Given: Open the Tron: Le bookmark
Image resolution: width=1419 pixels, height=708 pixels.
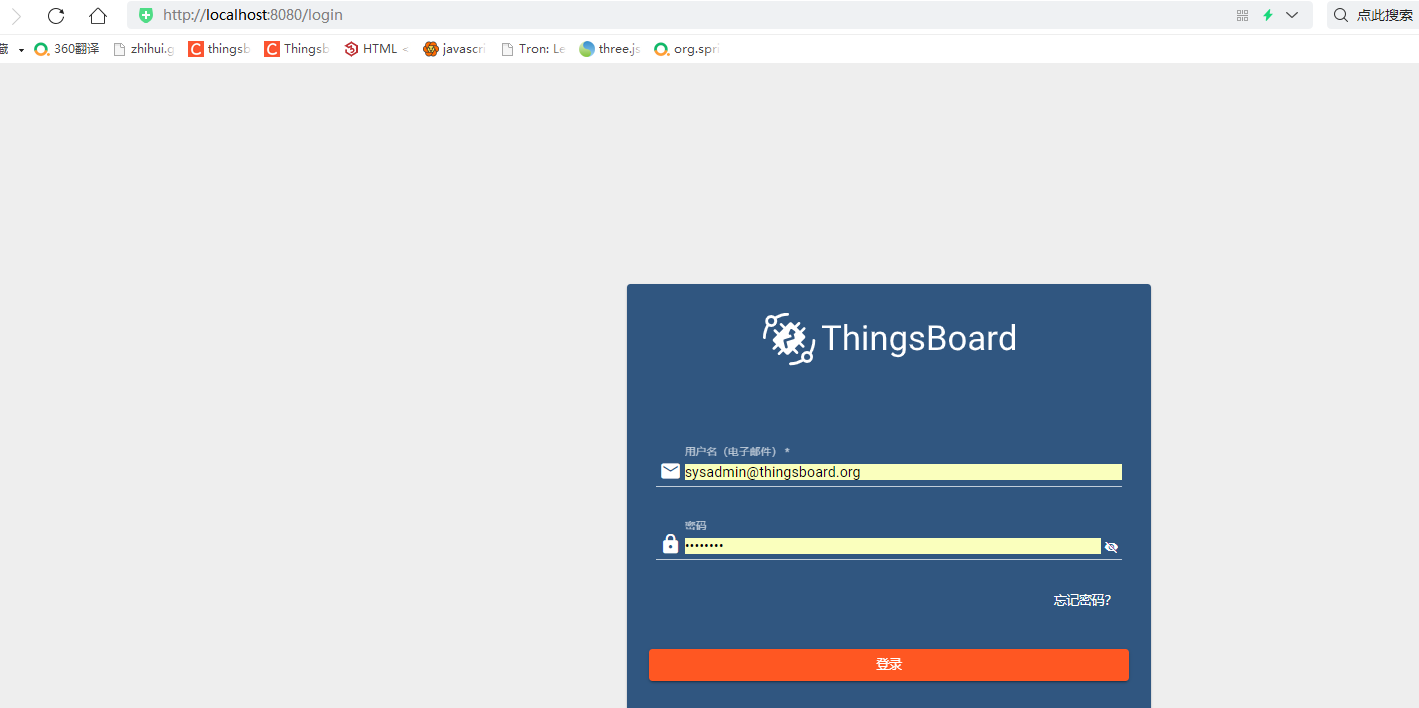Looking at the screenshot, I should click(x=533, y=48).
